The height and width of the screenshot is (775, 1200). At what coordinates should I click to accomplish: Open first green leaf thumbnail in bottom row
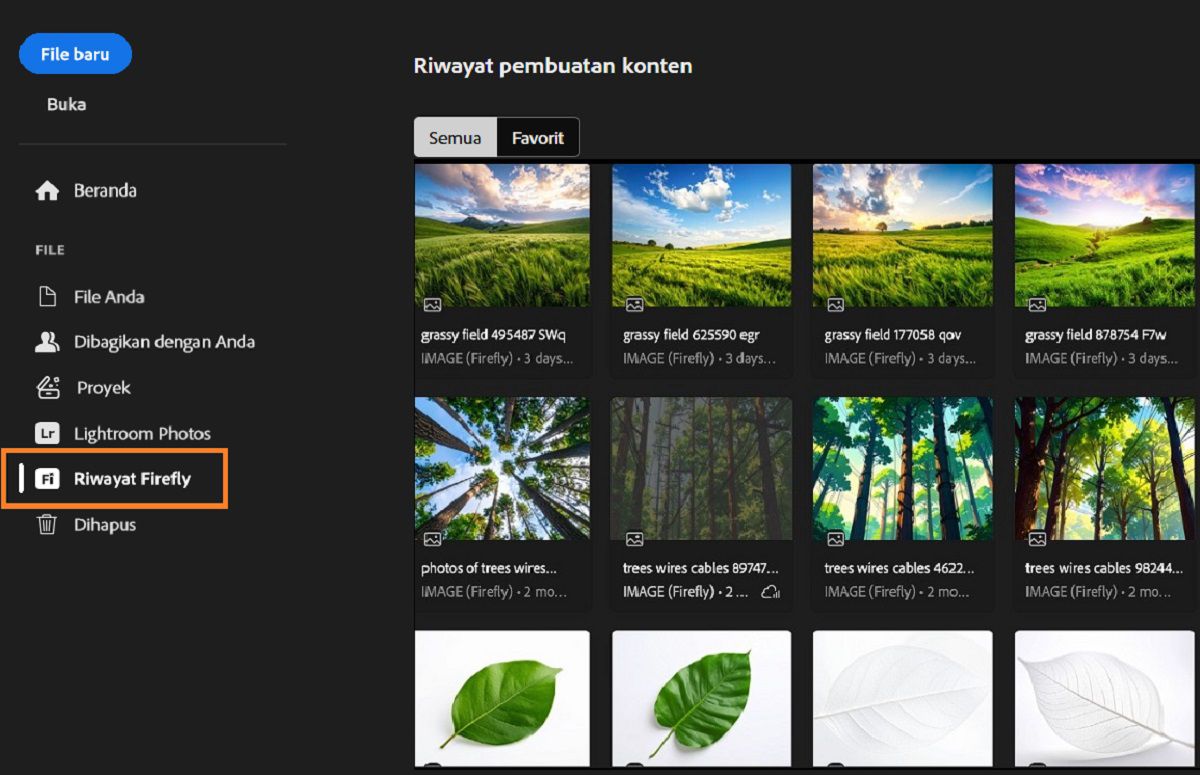click(x=502, y=699)
